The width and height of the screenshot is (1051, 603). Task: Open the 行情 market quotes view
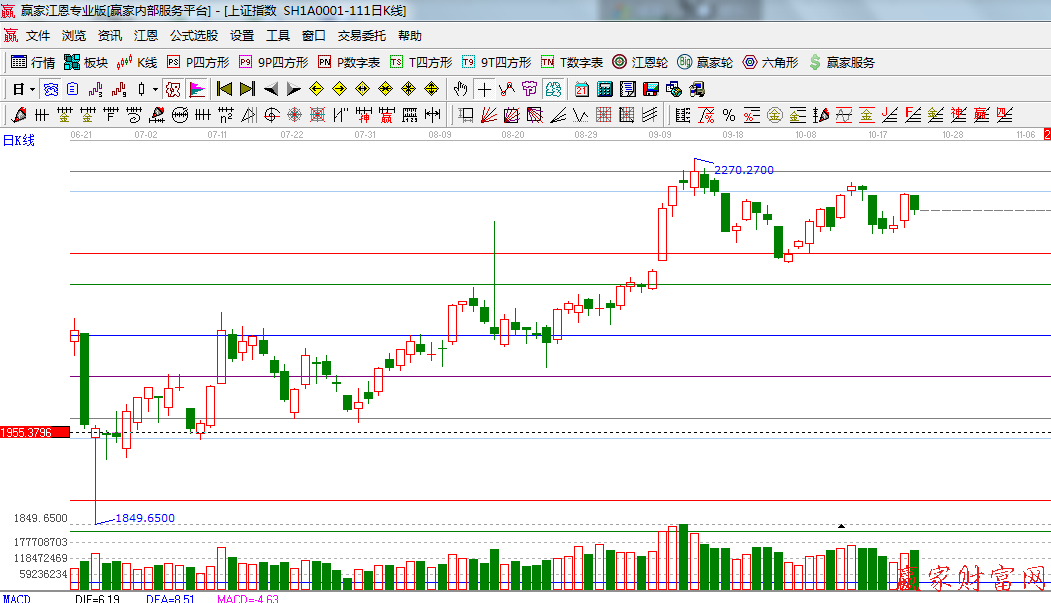pos(32,62)
